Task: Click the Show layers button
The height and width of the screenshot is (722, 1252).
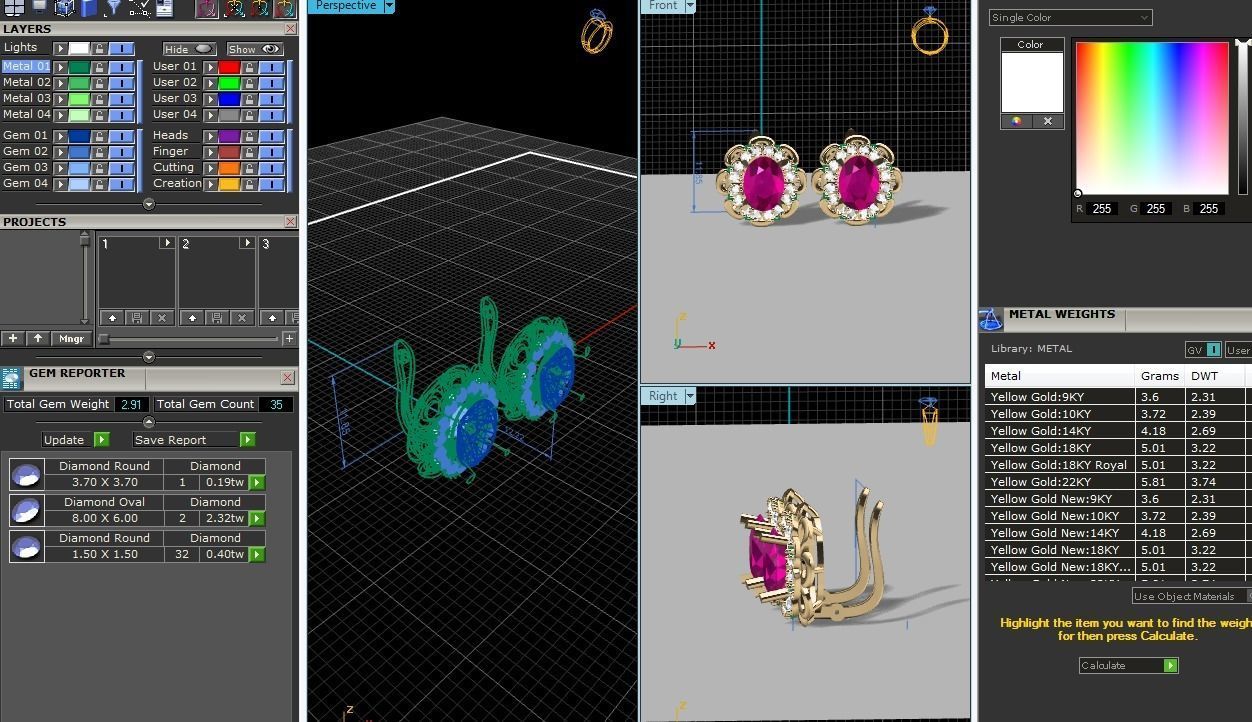Action: 254,48
